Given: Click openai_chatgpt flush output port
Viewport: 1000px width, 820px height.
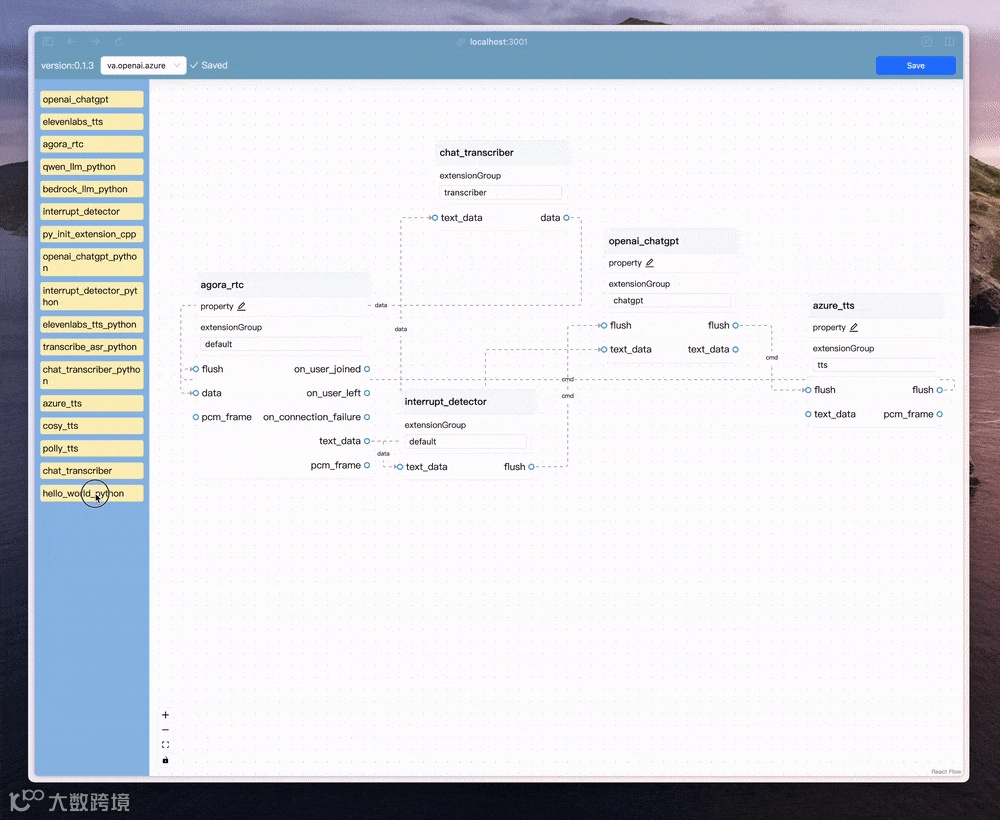Looking at the screenshot, I should point(735,325).
